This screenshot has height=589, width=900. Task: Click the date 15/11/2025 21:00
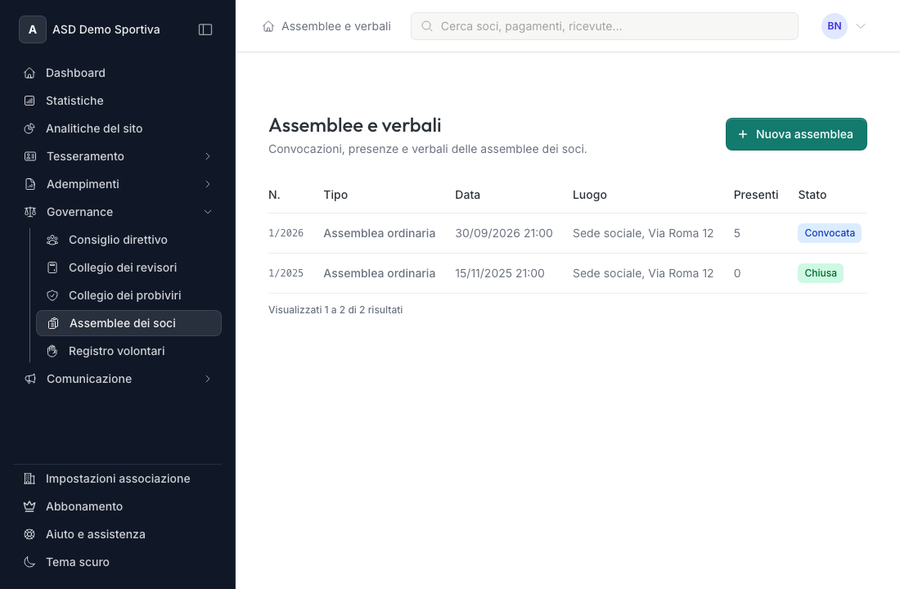coord(500,273)
